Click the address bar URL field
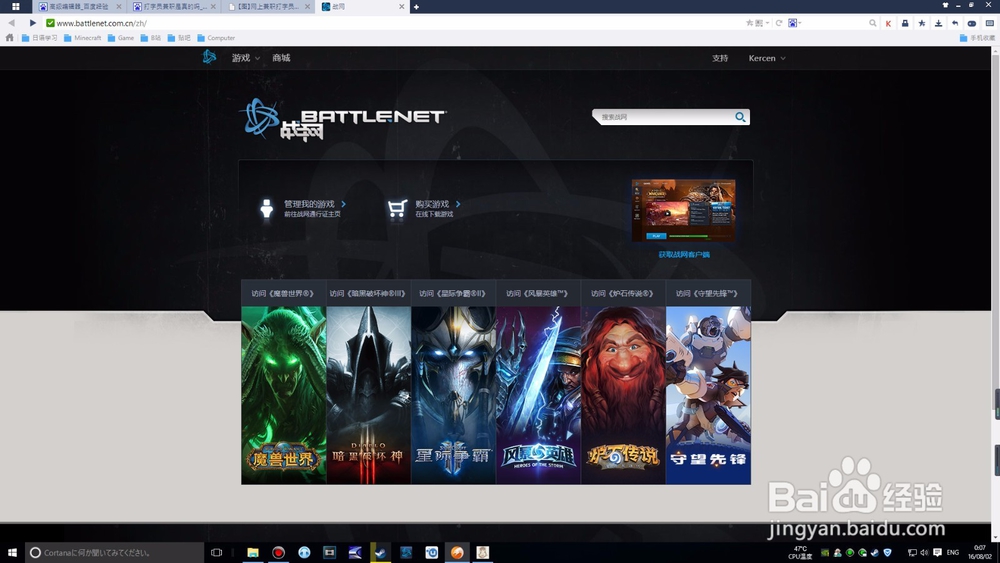The width and height of the screenshot is (1000, 563). [x=395, y=23]
